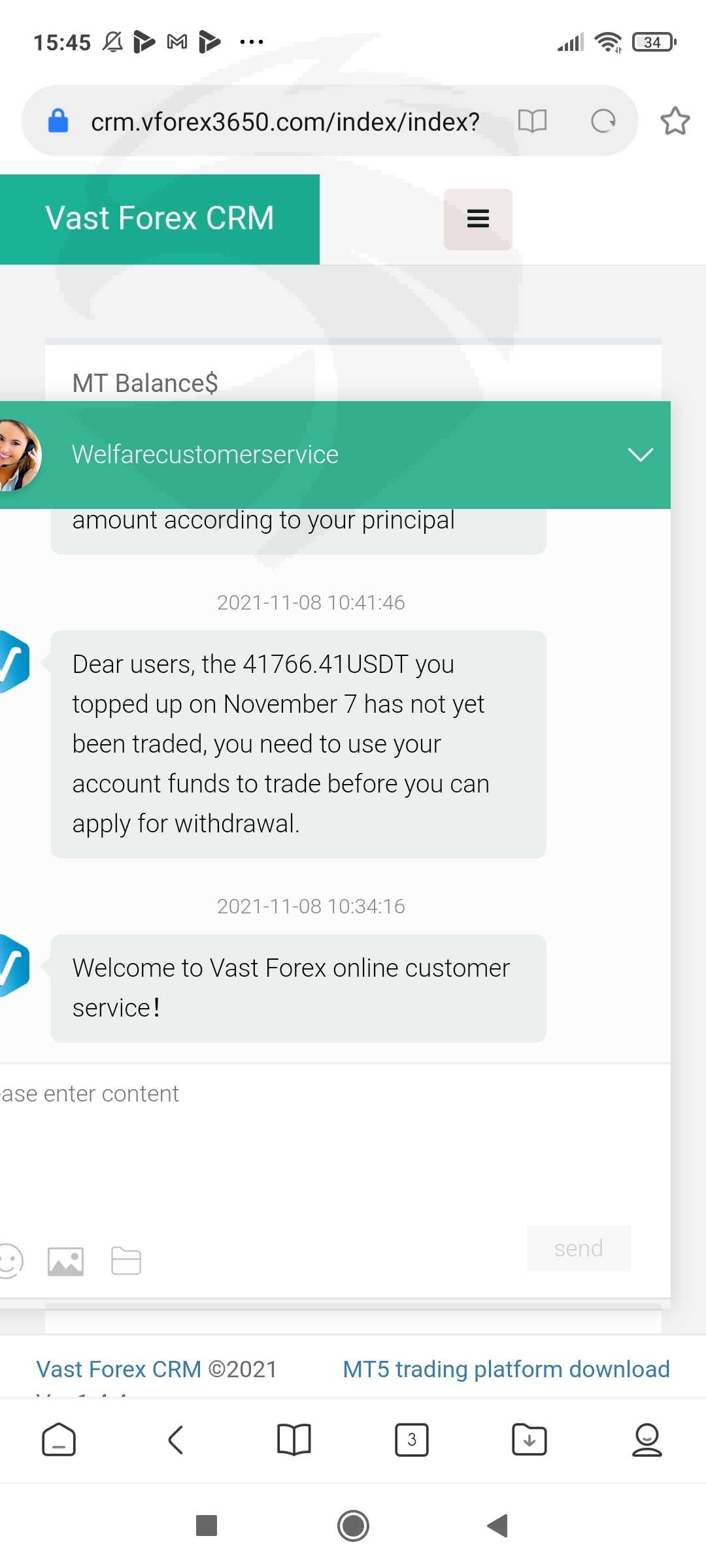Attach a file using the folder icon
Viewport: 706px width, 1568px height.
[126, 1261]
